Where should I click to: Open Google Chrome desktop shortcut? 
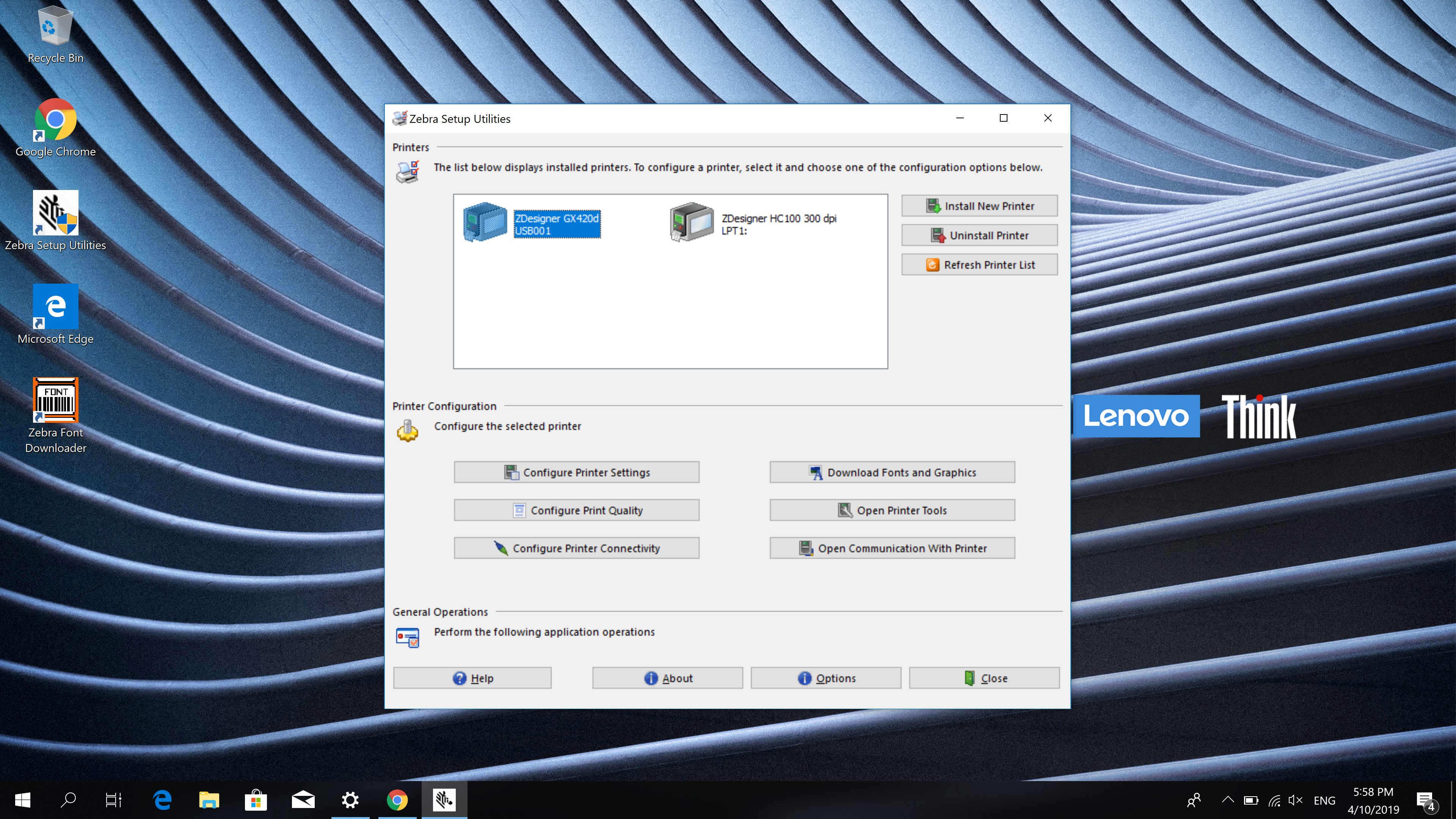coord(55,128)
